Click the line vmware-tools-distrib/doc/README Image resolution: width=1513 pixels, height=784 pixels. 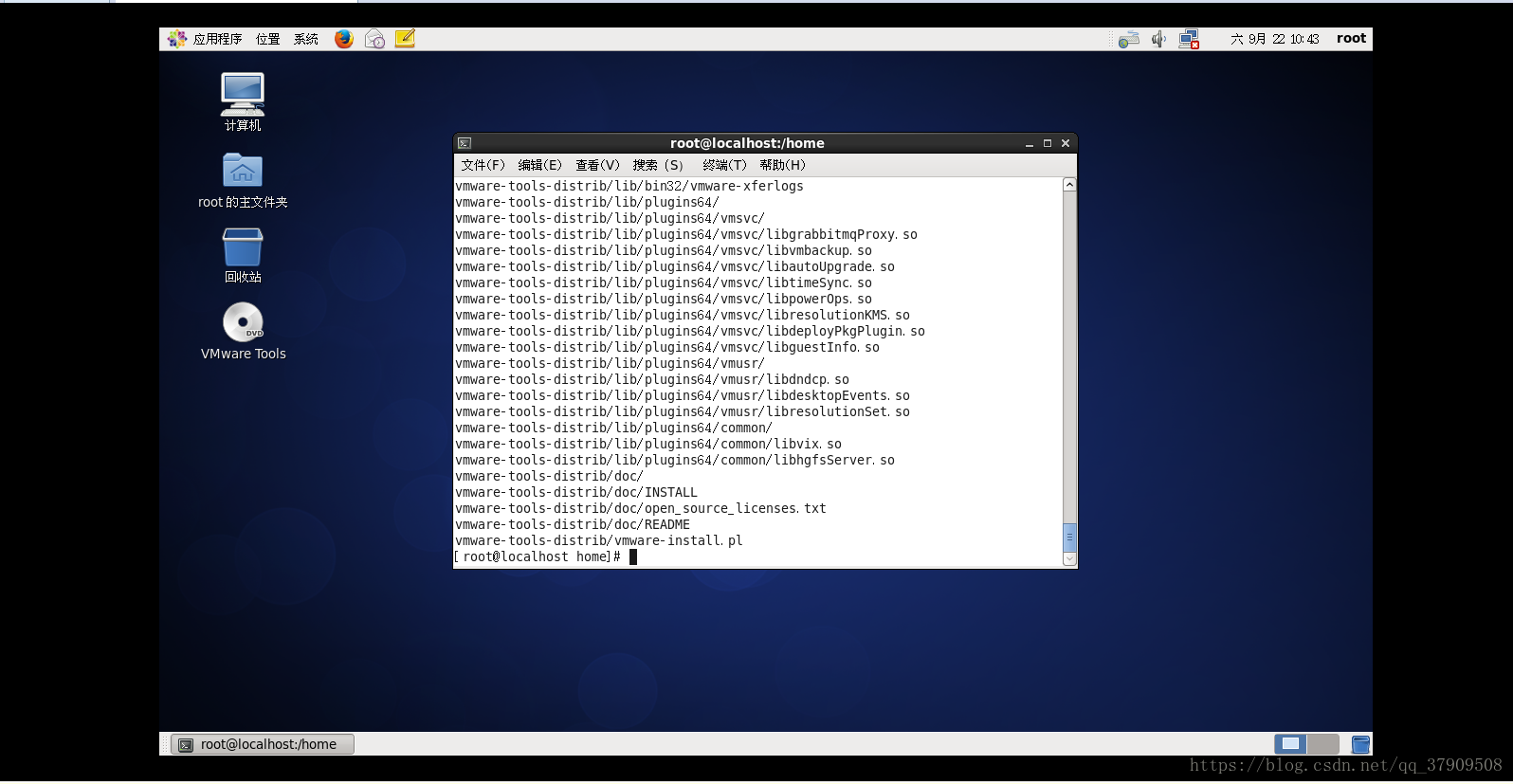pyautogui.click(x=573, y=524)
